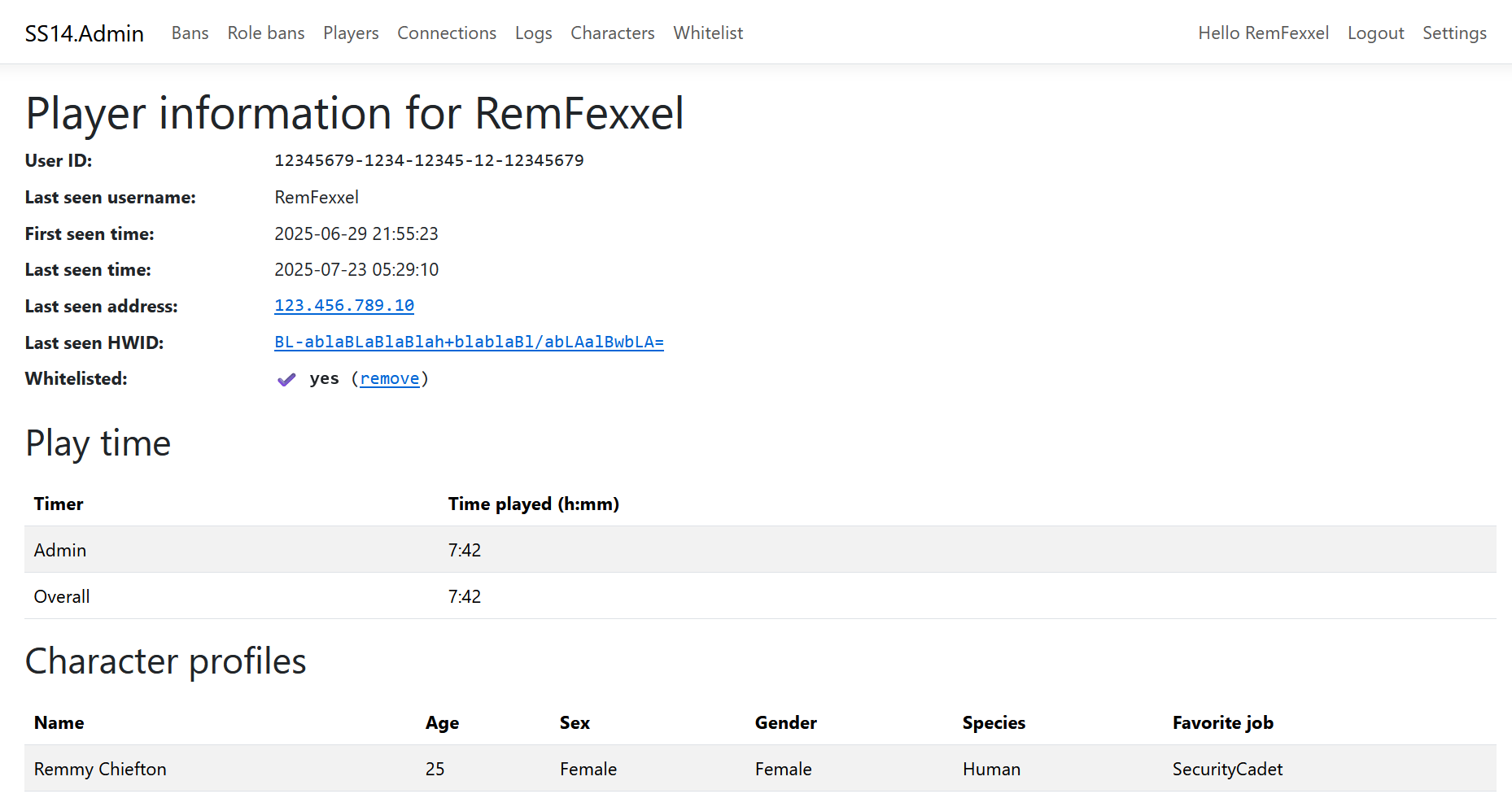
Task: Log out using the Logout link
Action: (x=1375, y=33)
